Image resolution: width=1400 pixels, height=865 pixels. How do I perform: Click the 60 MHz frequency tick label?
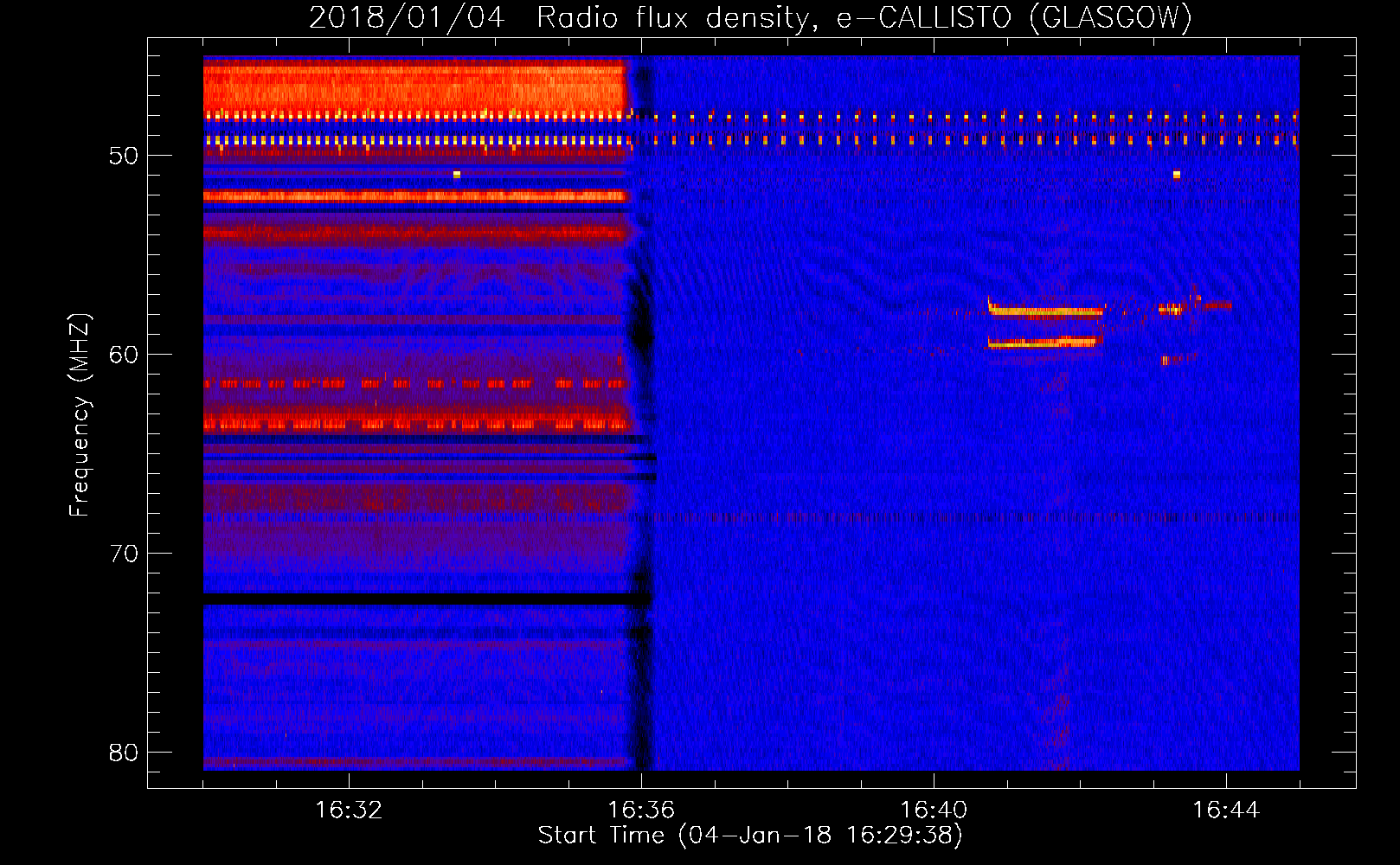[x=124, y=355]
